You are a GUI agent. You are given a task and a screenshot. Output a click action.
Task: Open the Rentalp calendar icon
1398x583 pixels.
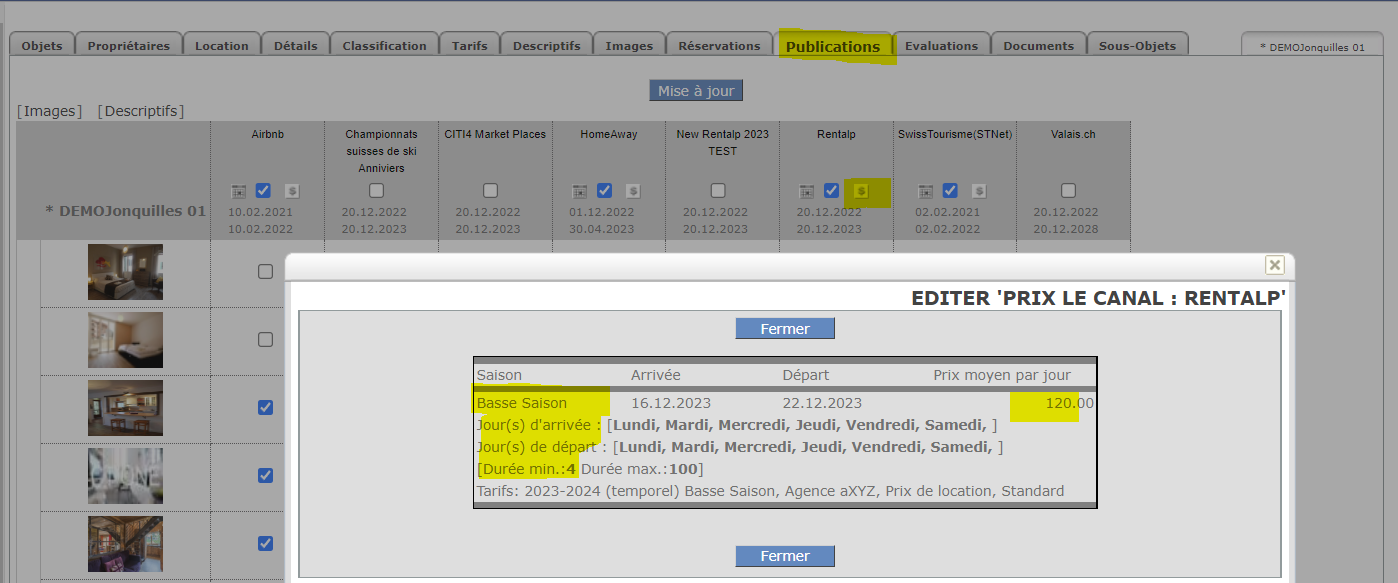pos(806,191)
